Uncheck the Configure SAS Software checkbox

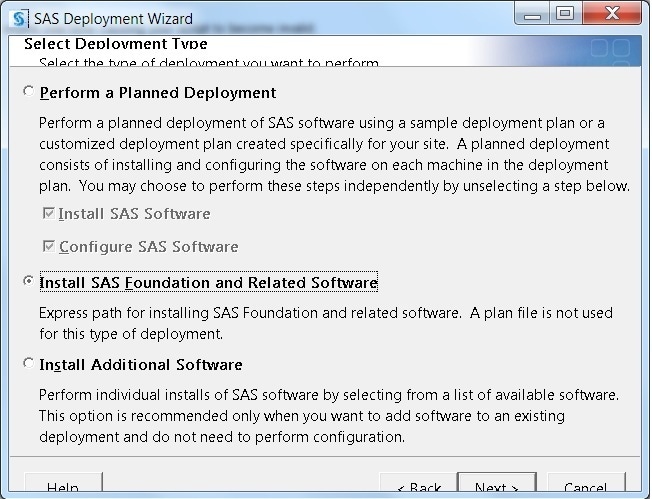48,247
